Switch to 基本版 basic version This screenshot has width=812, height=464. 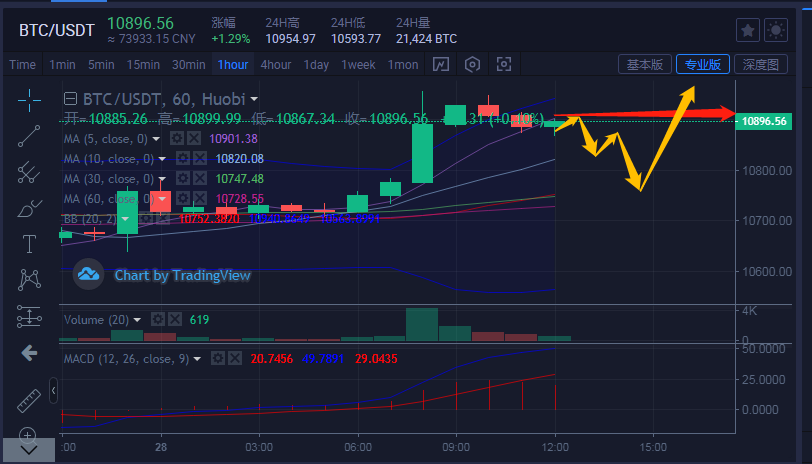coord(645,64)
